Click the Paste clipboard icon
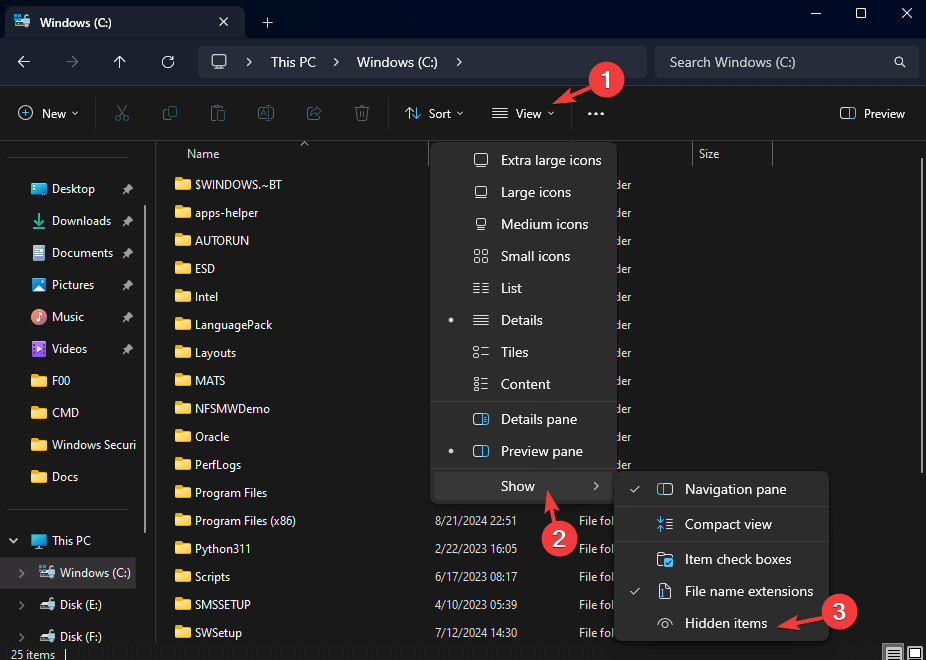Viewport: 926px width, 660px height. tap(217, 113)
